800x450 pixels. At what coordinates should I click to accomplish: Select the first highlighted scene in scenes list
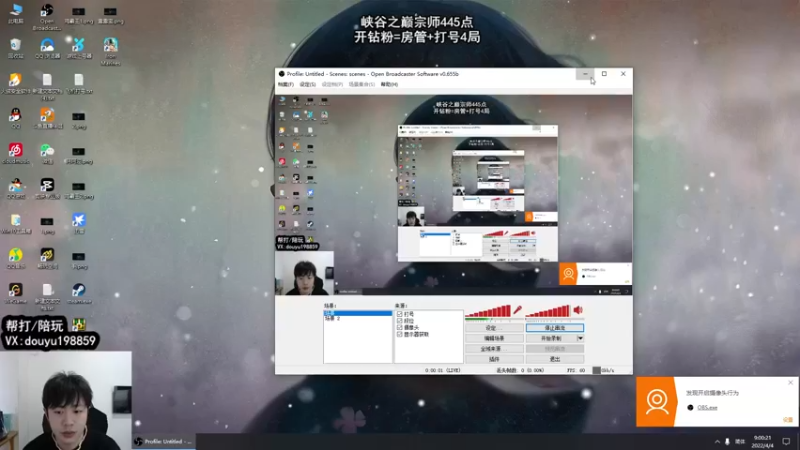pyautogui.click(x=358, y=313)
